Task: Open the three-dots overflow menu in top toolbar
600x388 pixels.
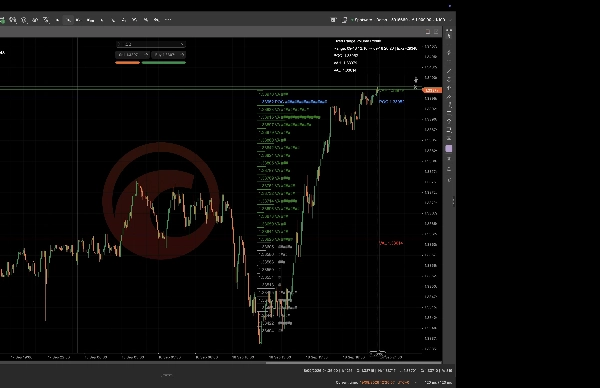Action: click(x=168, y=20)
